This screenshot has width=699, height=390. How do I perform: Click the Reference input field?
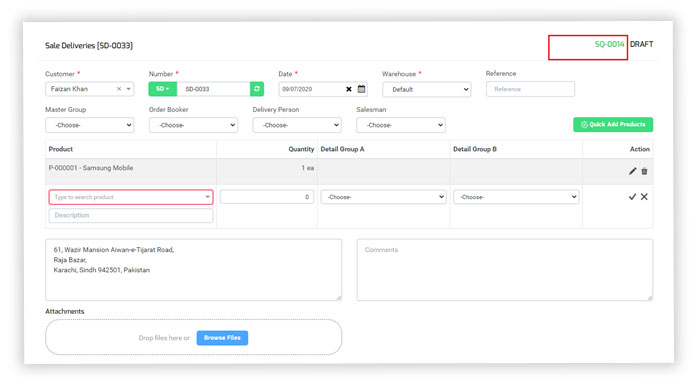pos(530,89)
